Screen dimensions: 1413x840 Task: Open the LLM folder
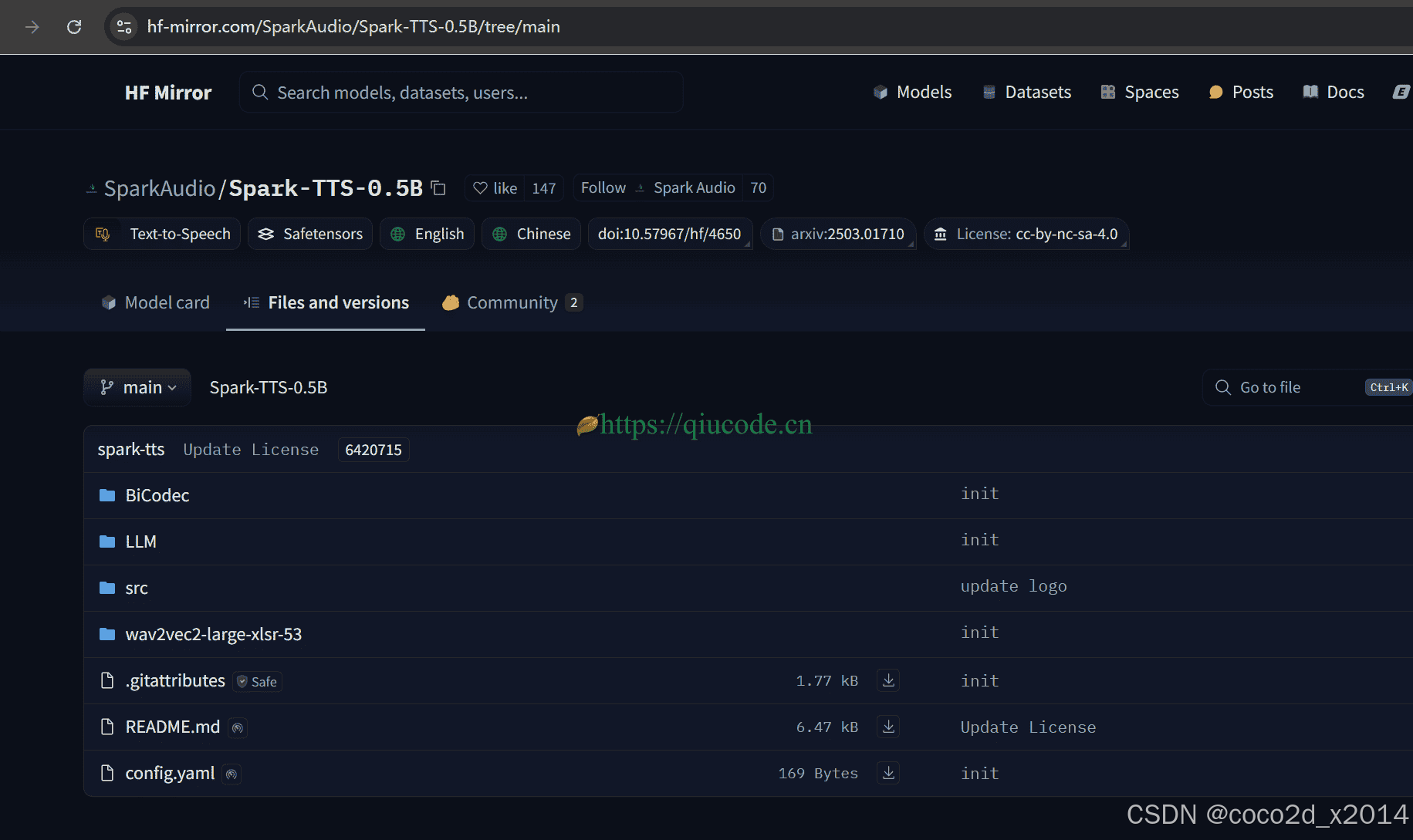pos(141,541)
